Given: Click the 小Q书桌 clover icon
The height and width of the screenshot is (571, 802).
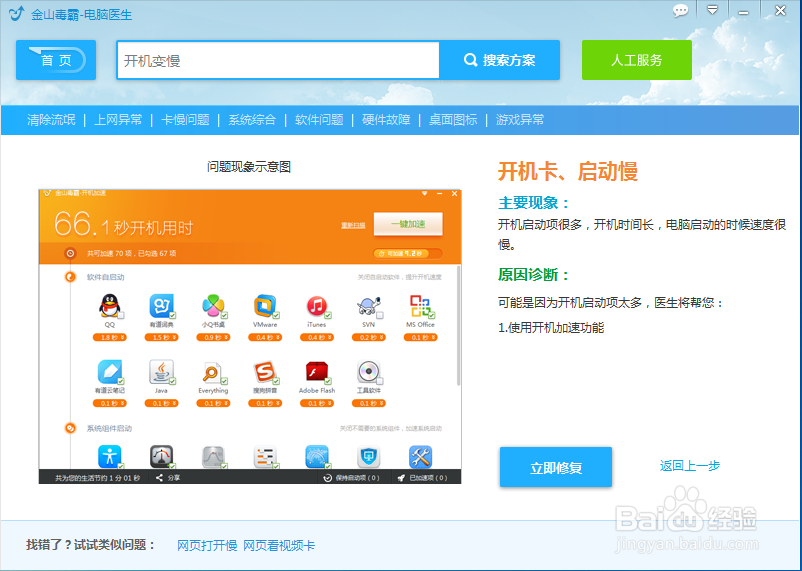Looking at the screenshot, I should click(x=213, y=306).
